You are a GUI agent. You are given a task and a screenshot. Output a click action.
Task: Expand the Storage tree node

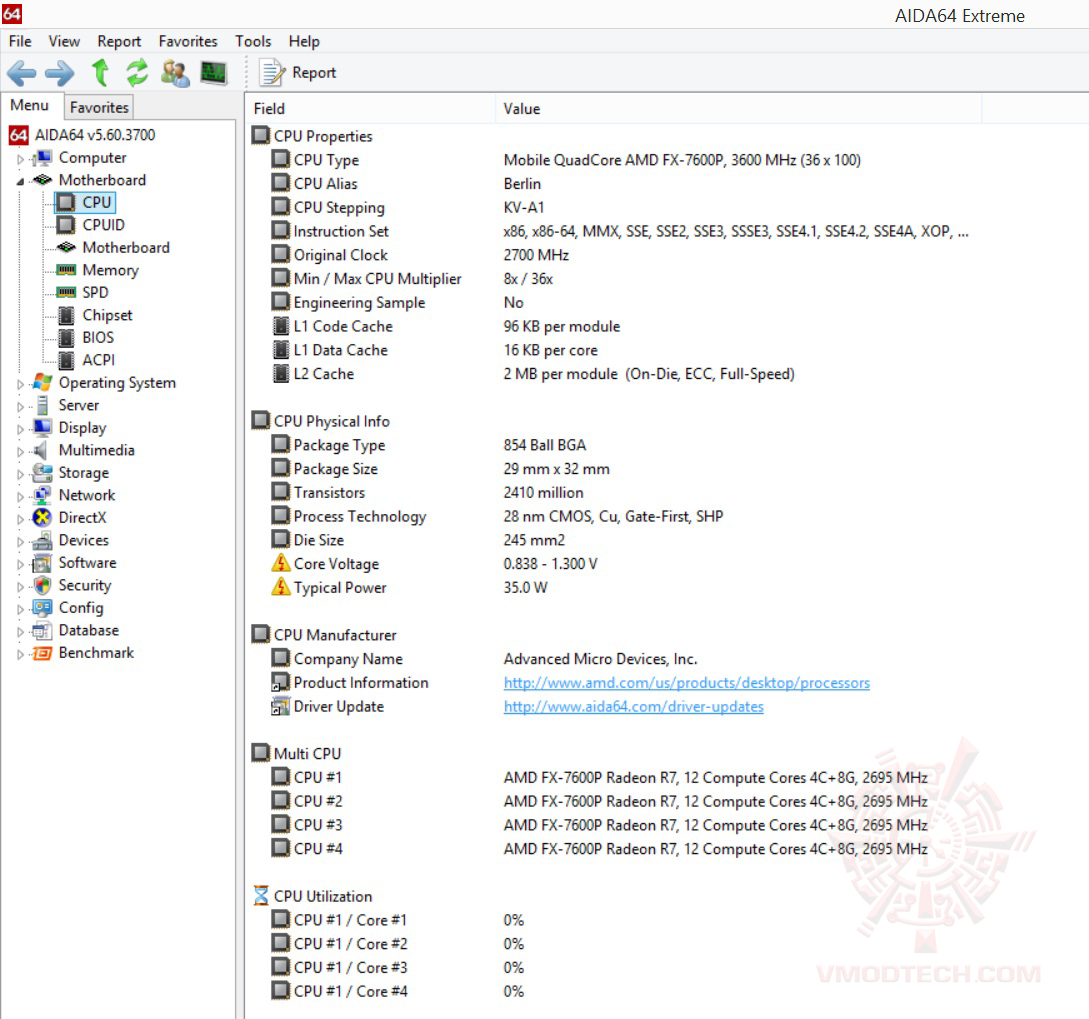[x=20, y=474]
